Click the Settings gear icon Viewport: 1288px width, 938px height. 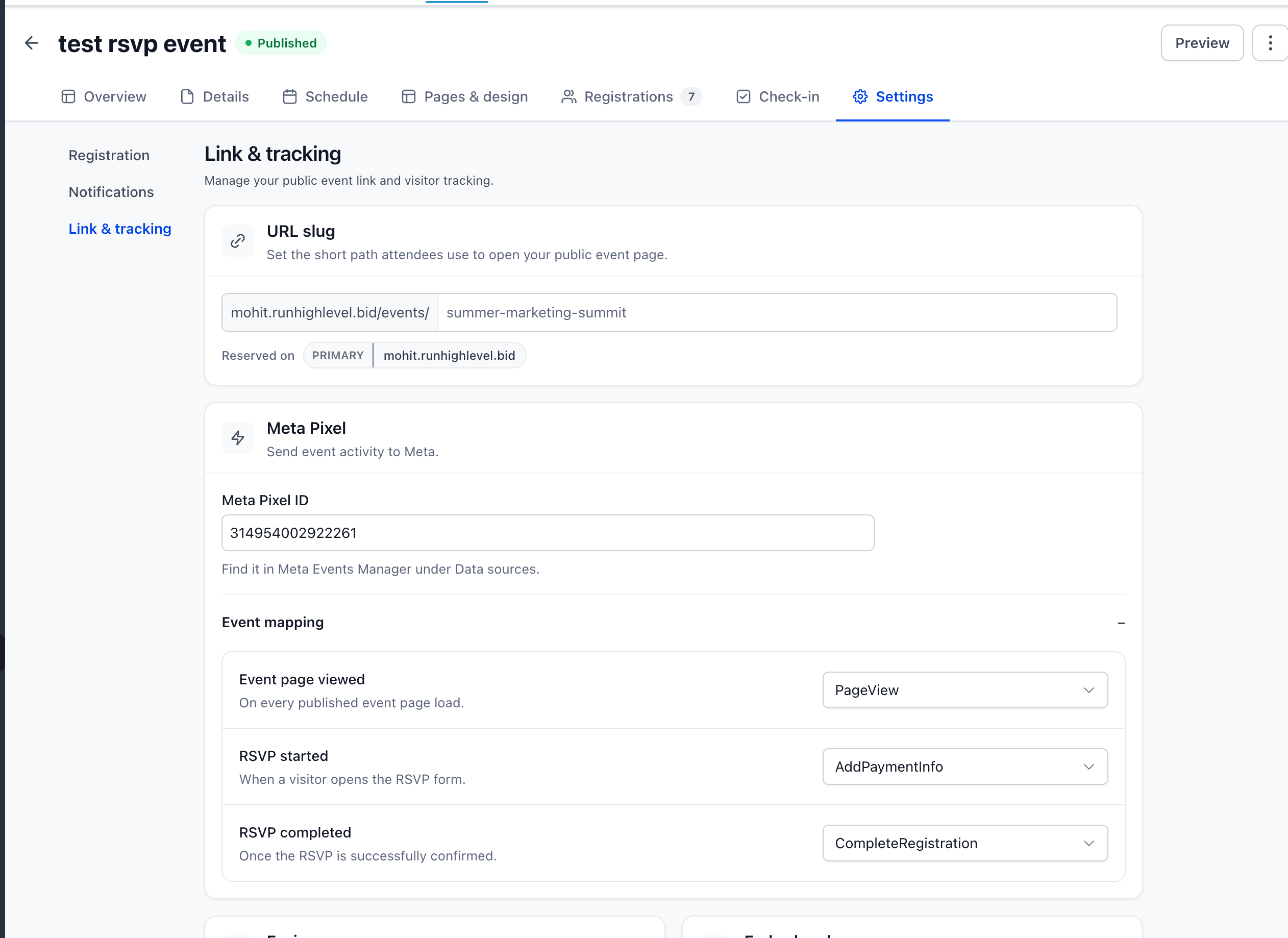[860, 96]
